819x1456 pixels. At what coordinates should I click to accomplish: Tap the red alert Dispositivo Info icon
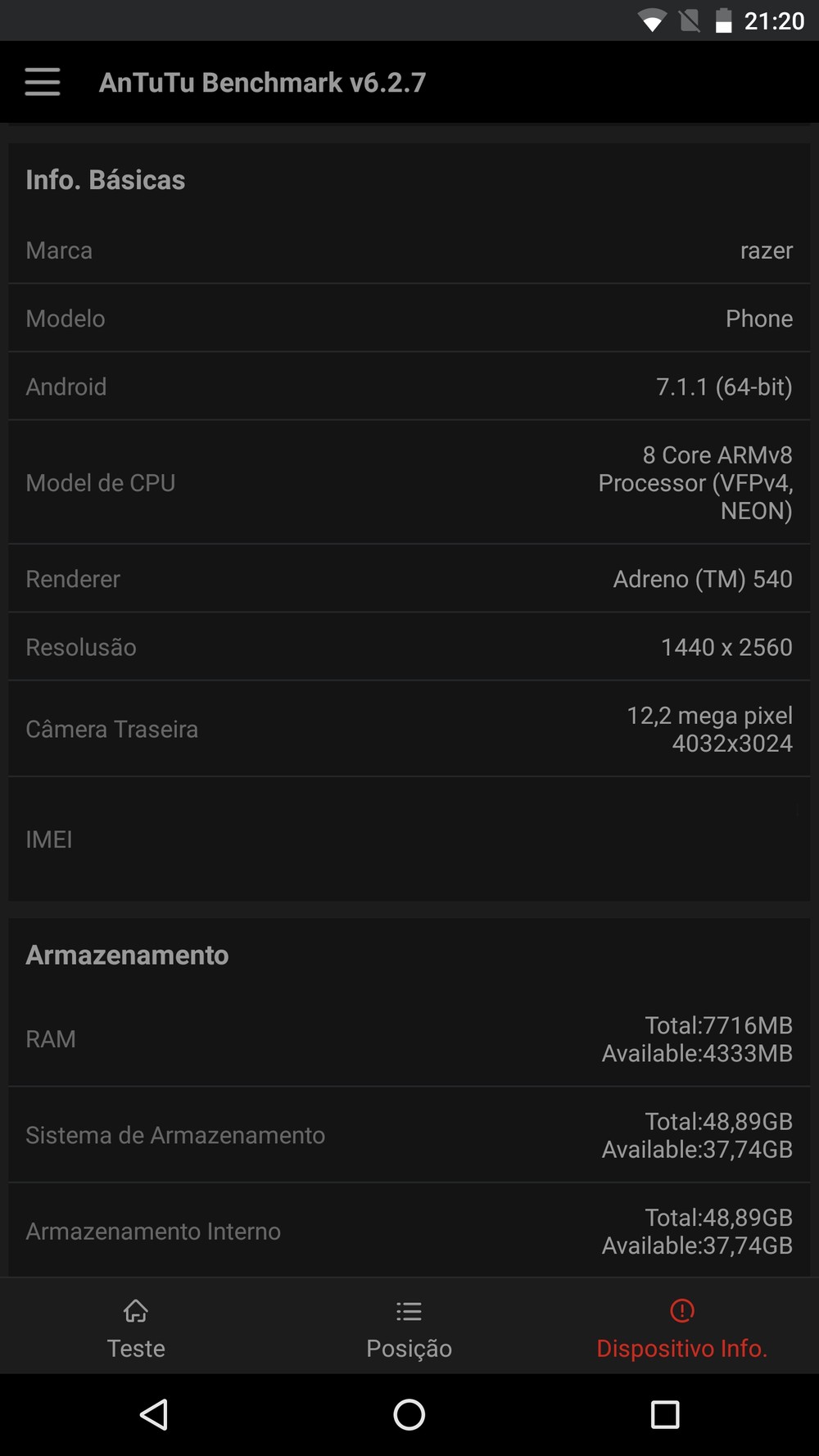pyautogui.click(x=681, y=1311)
